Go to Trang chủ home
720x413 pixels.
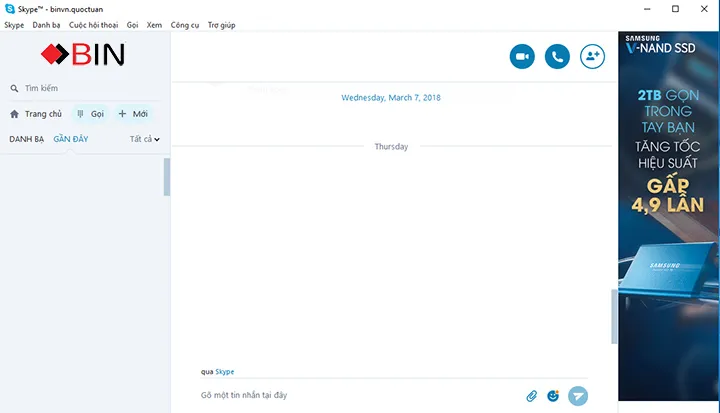click(36, 114)
